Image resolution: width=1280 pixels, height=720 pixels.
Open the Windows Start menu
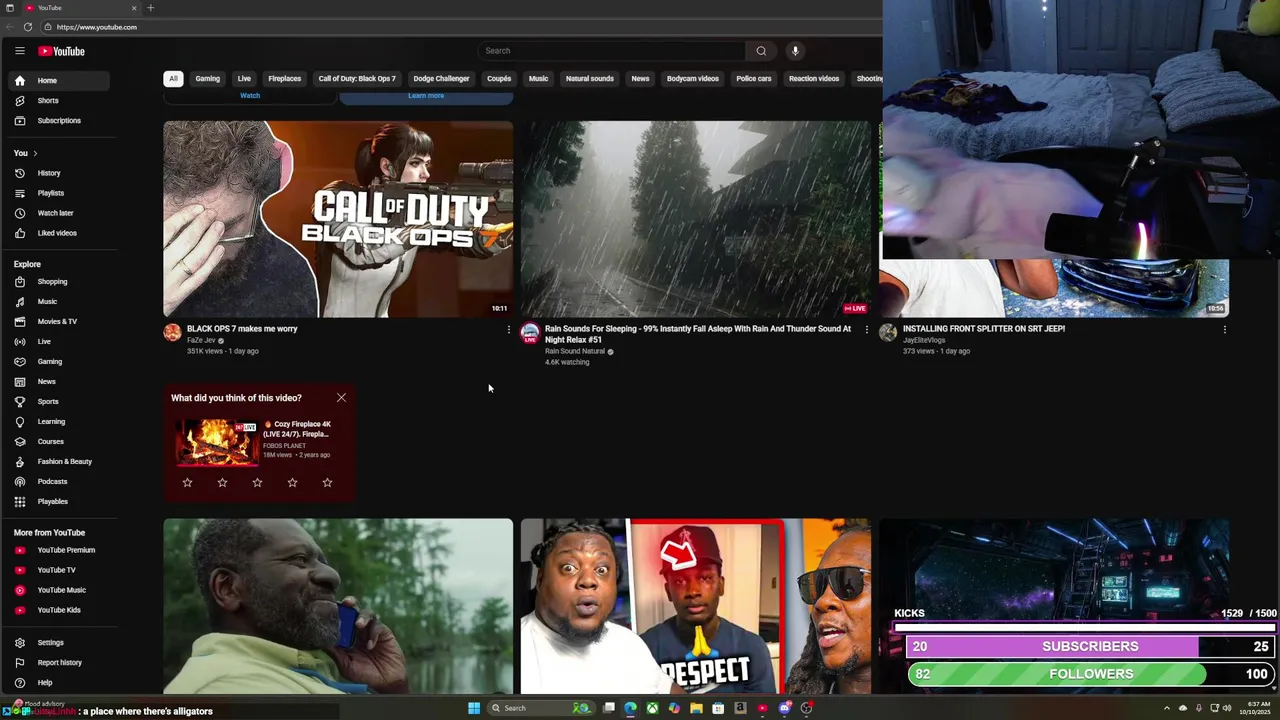tap(474, 708)
